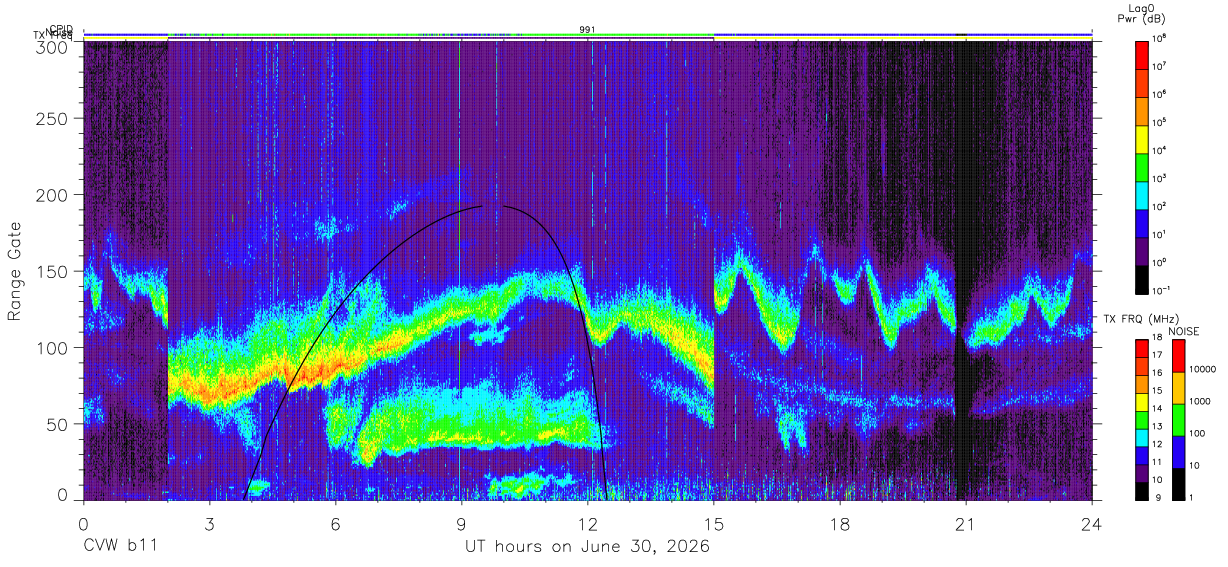Click the 'NOISE' colorbar title
This screenshot has height=567, width=1228.
point(1185,330)
